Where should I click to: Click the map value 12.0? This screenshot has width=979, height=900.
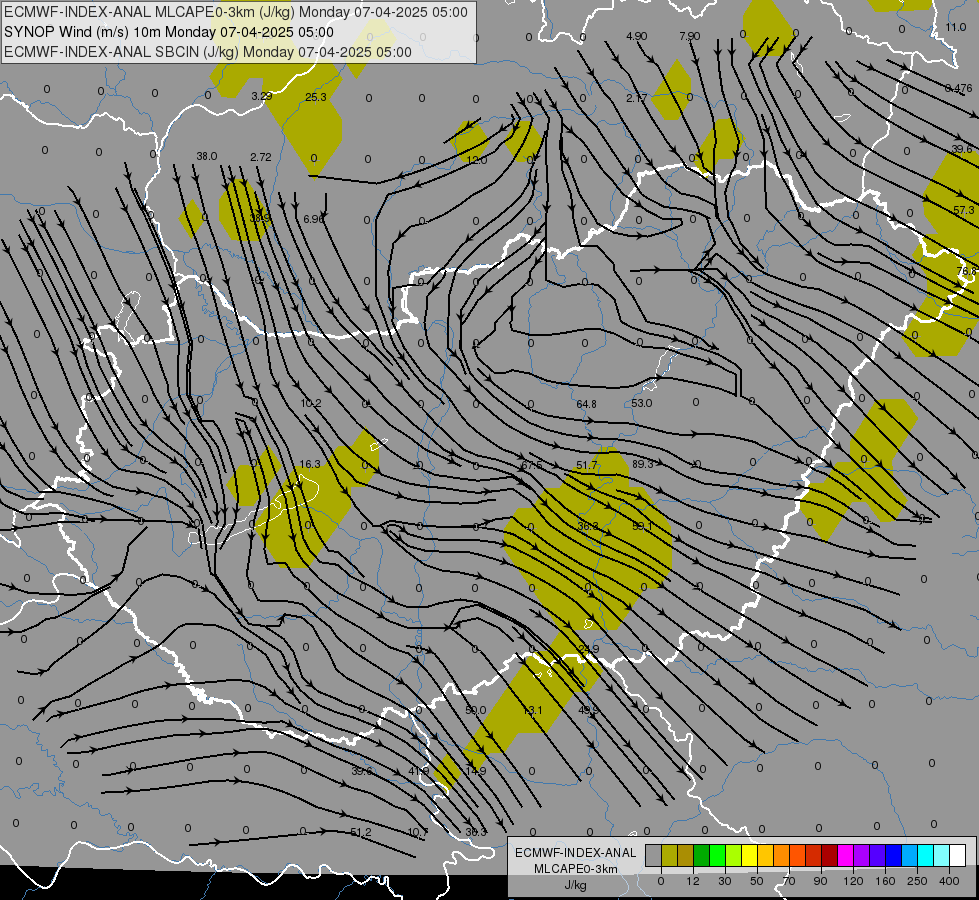(x=476, y=160)
